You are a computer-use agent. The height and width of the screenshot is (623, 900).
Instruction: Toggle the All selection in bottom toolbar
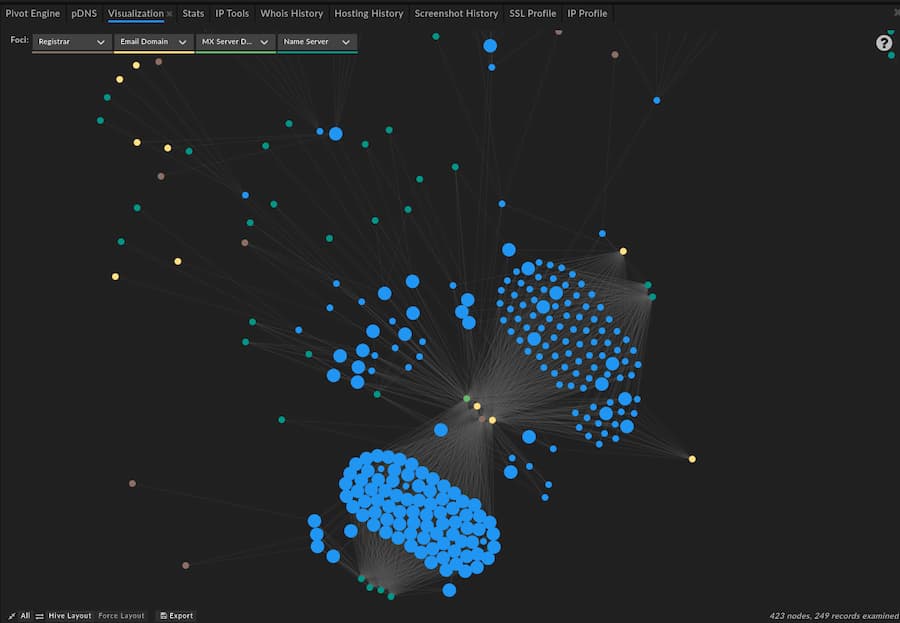tap(24, 615)
